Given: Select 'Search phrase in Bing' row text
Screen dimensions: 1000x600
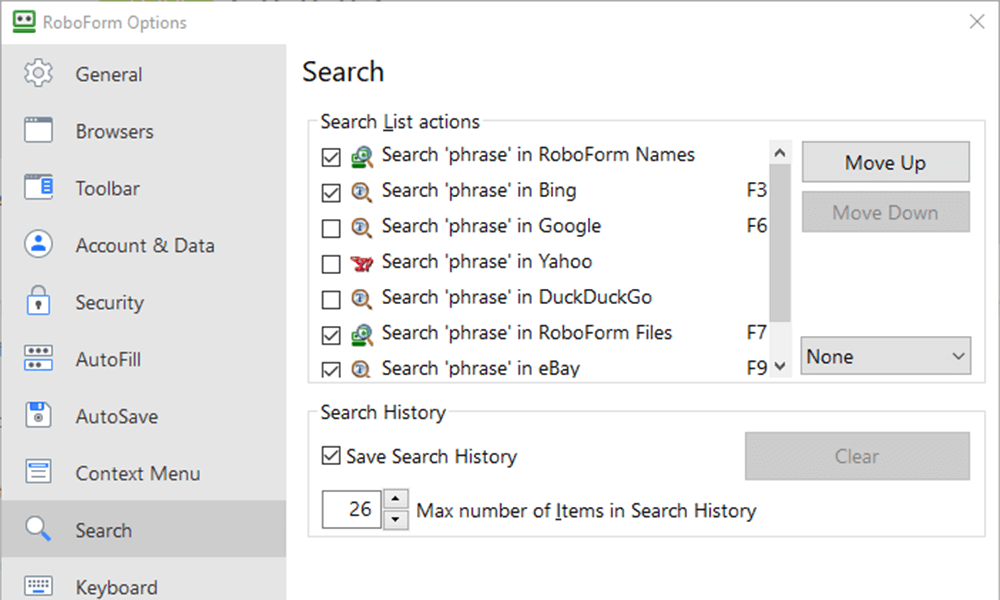Looking at the screenshot, I should point(478,190).
